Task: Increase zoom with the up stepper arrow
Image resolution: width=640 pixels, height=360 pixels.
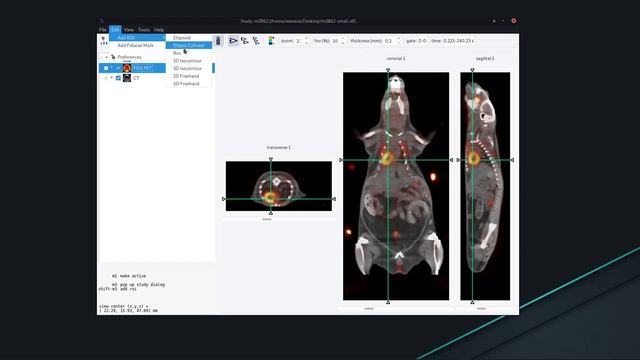Action: pyautogui.click(x=307, y=39)
